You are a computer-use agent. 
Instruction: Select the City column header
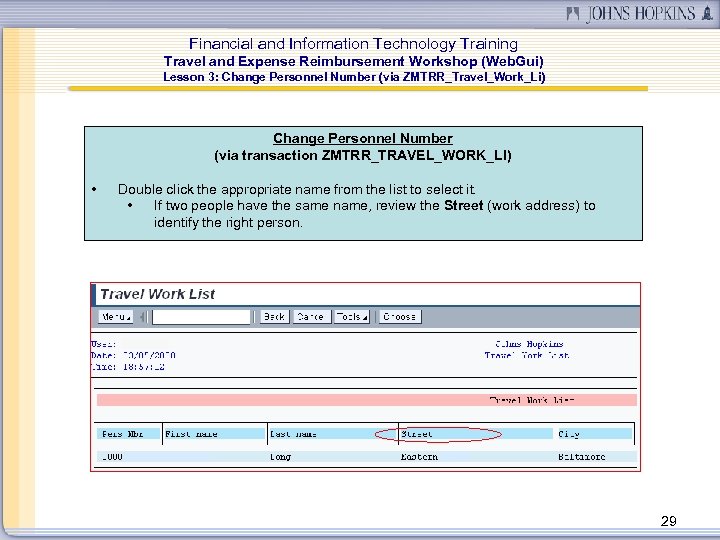click(594, 434)
